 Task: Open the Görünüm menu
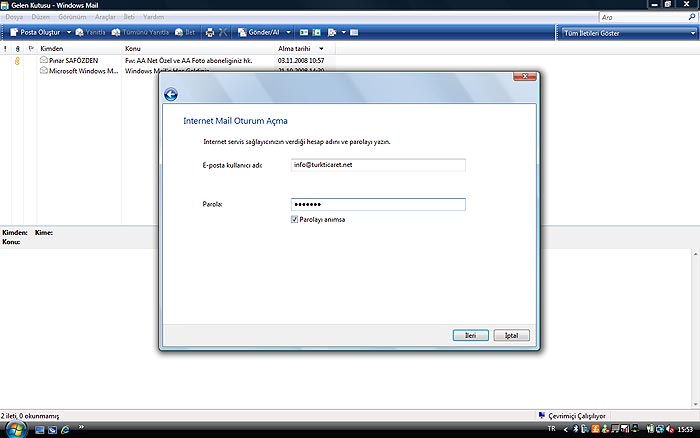[72, 17]
